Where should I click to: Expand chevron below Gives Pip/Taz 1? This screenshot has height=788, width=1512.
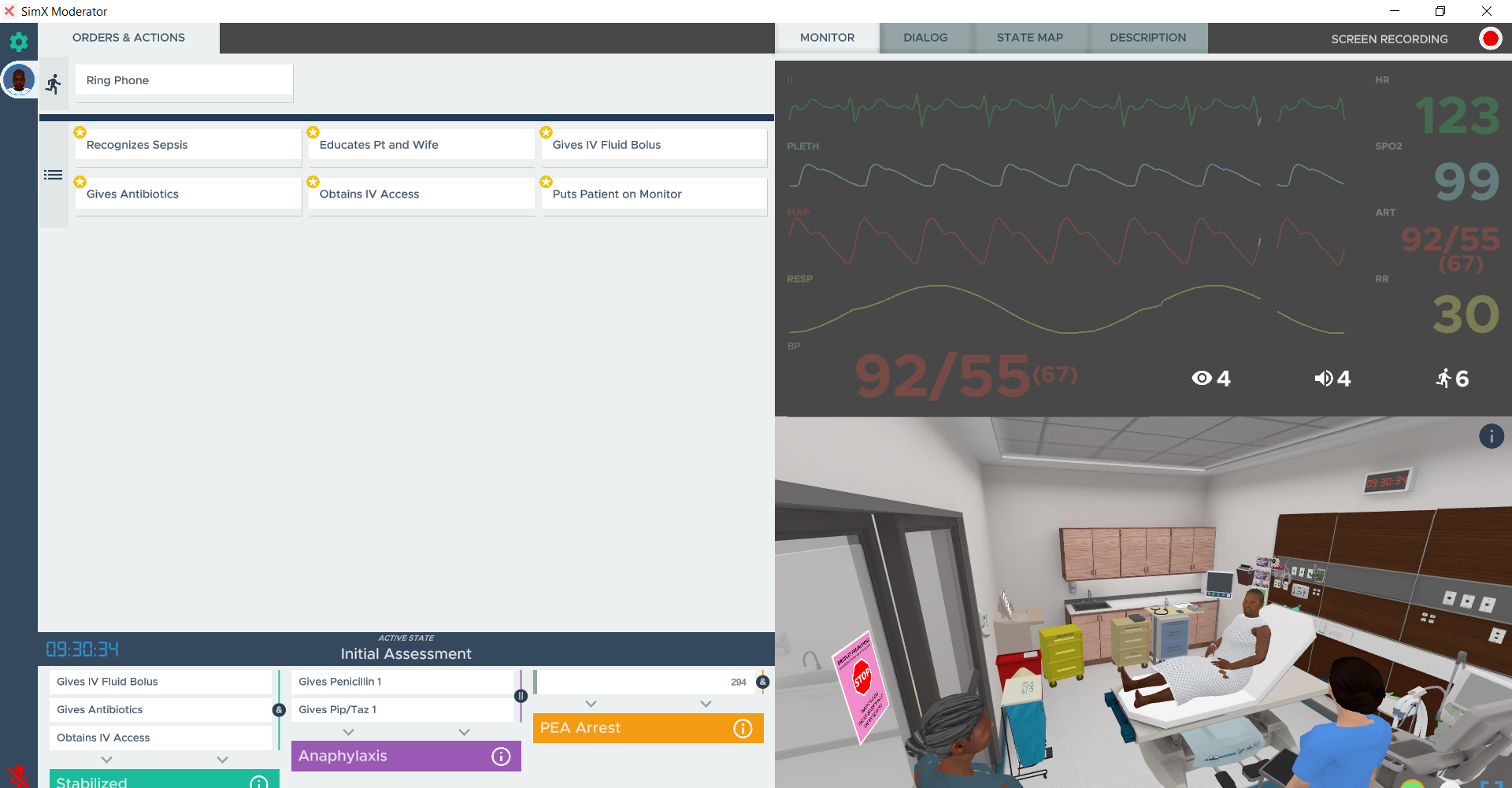click(x=349, y=732)
